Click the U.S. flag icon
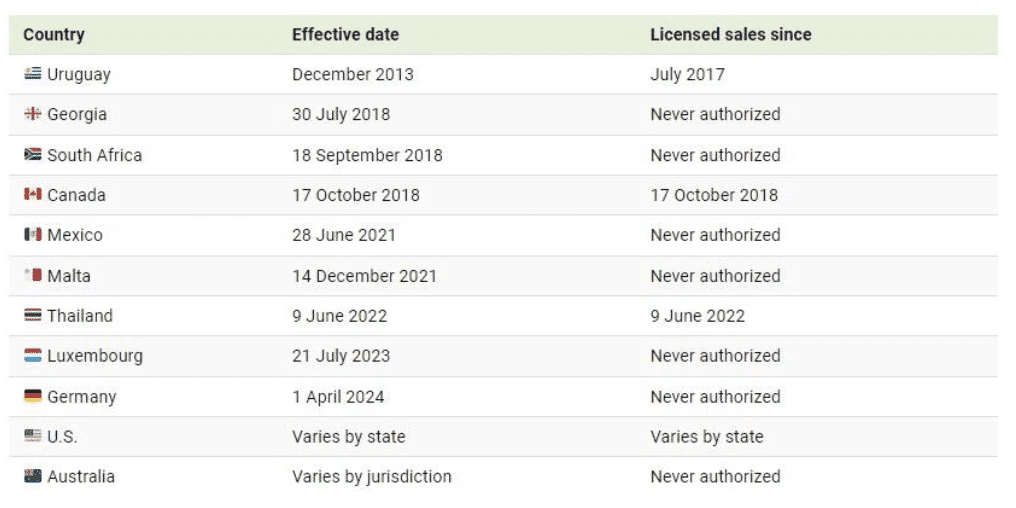The width and height of the screenshot is (1016, 508). click(x=32, y=437)
